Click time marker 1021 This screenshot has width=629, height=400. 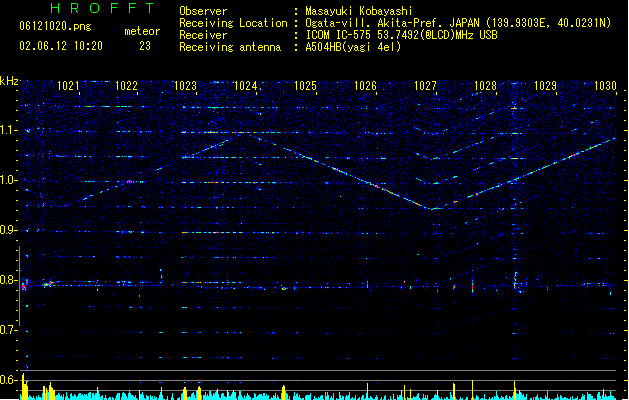click(68, 86)
